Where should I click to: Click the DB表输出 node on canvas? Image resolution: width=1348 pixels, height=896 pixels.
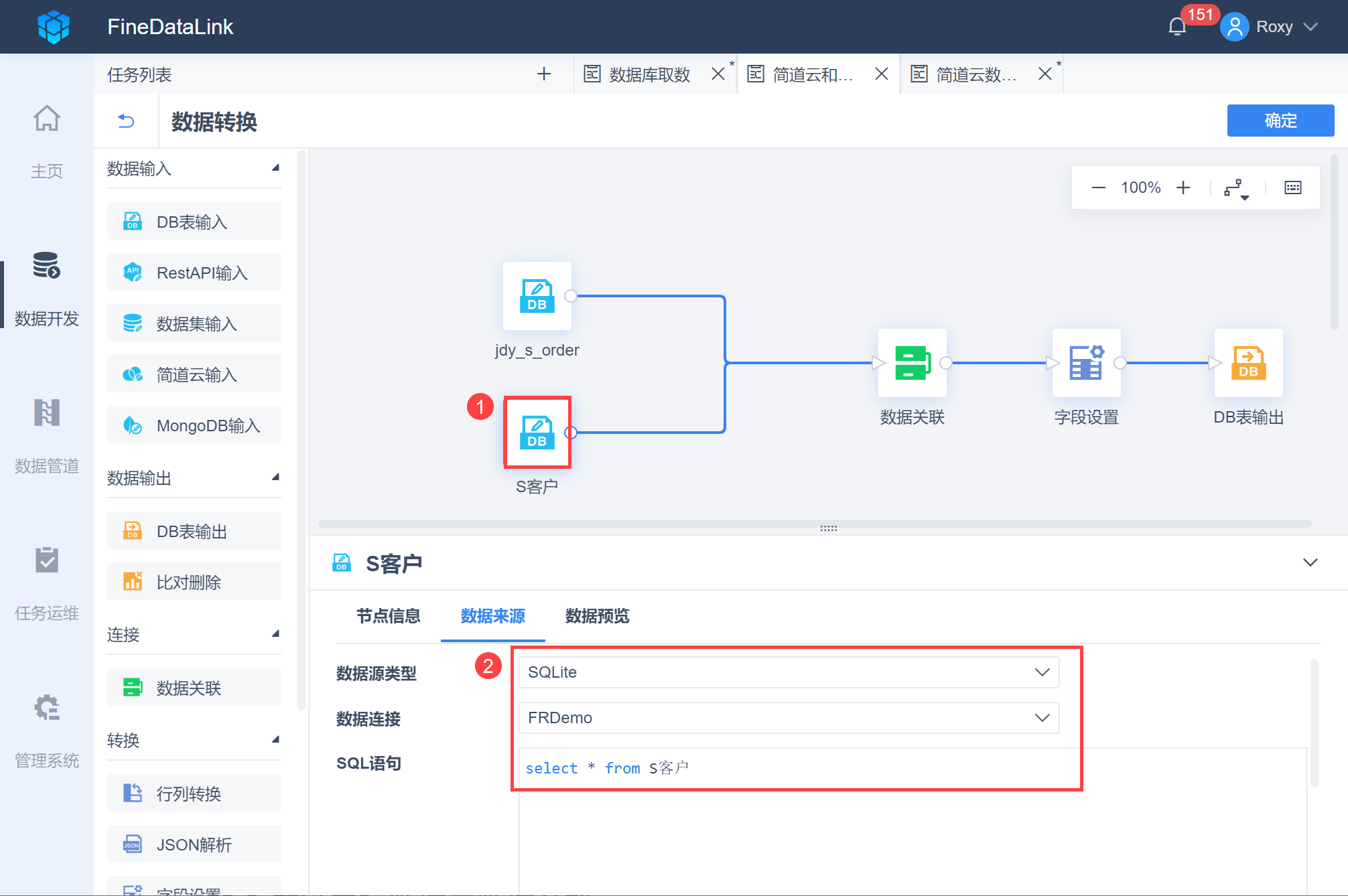(1248, 363)
